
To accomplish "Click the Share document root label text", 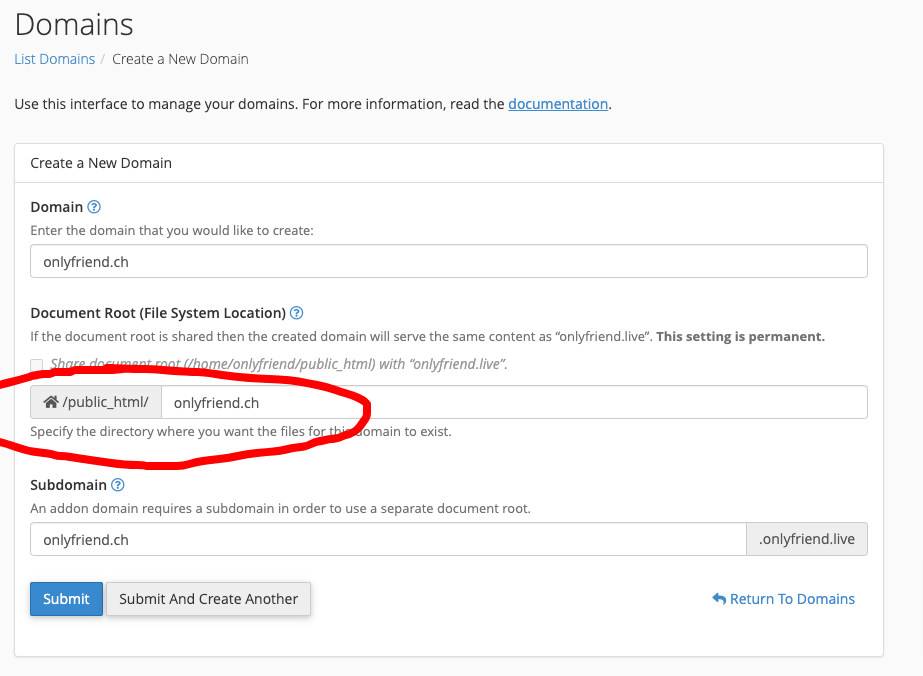I will point(278,364).
